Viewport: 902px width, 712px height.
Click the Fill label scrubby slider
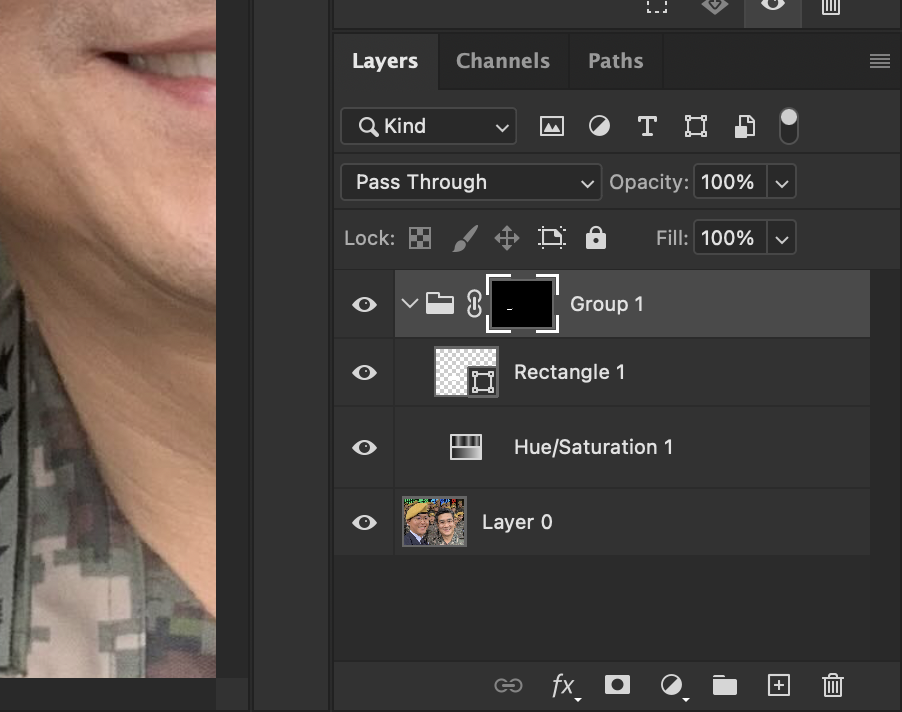(x=672, y=238)
